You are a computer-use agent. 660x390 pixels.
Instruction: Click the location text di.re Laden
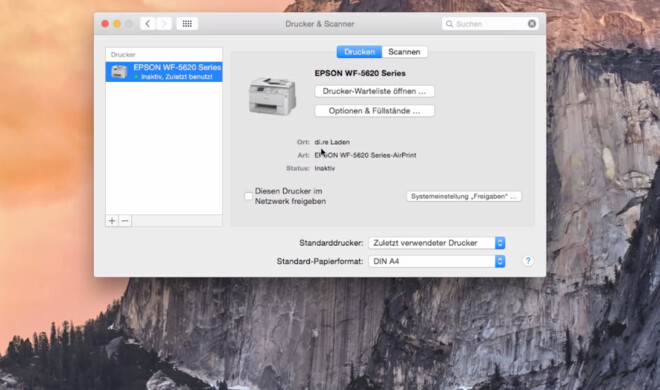[332, 142]
